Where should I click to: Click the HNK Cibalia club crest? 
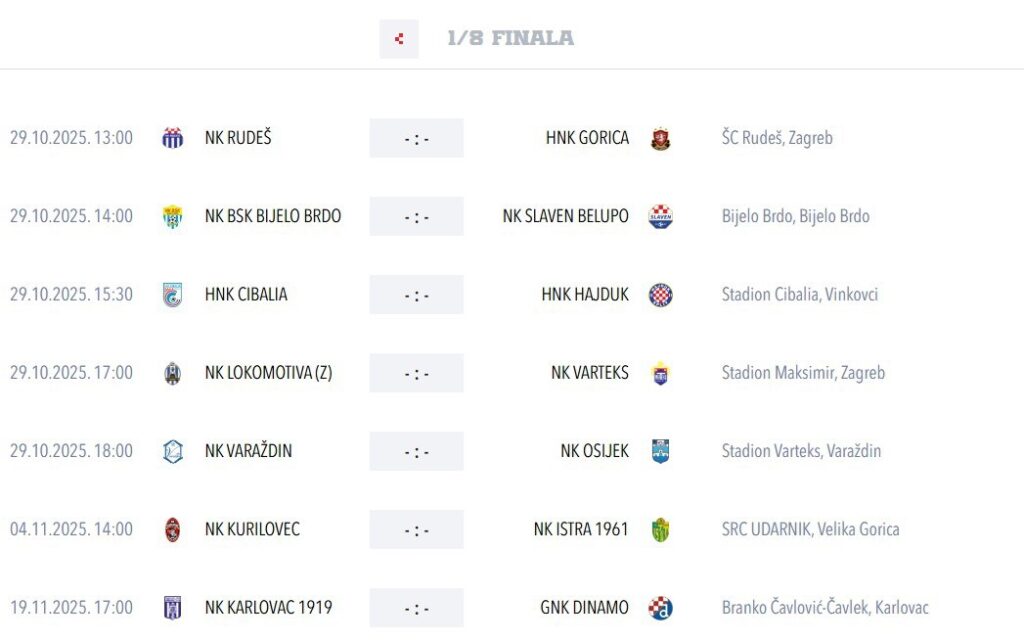coord(173,295)
